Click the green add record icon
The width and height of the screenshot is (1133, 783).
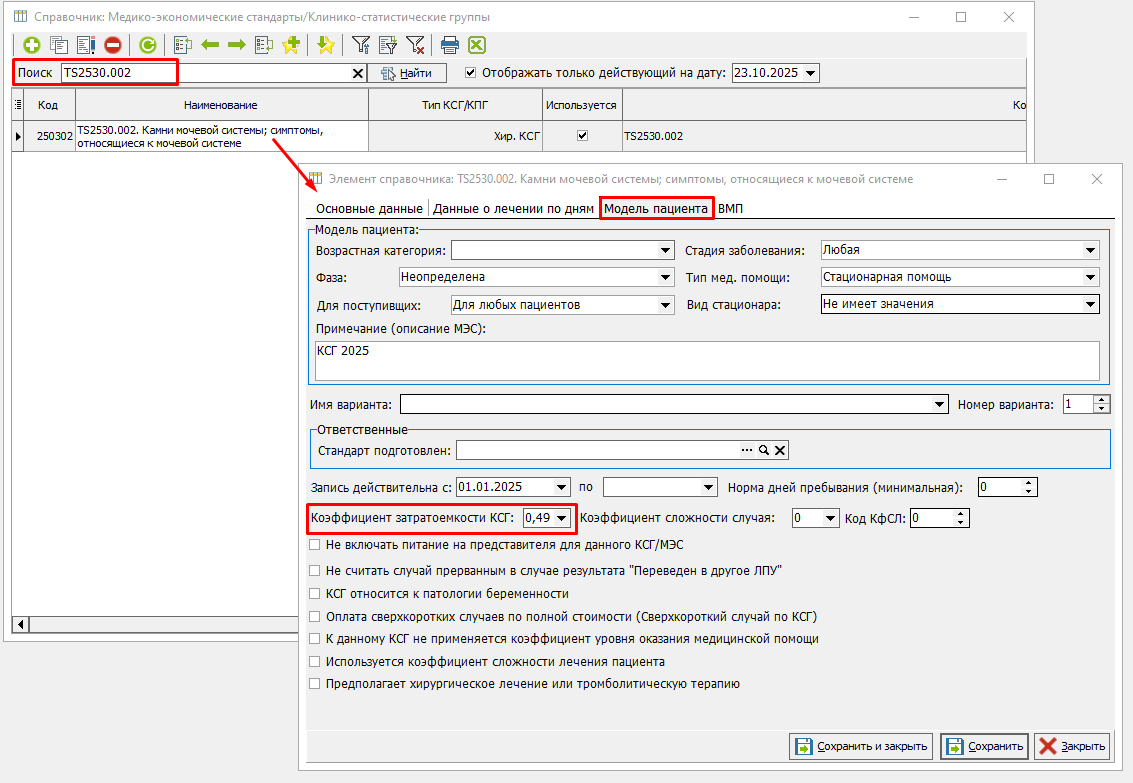(x=32, y=45)
